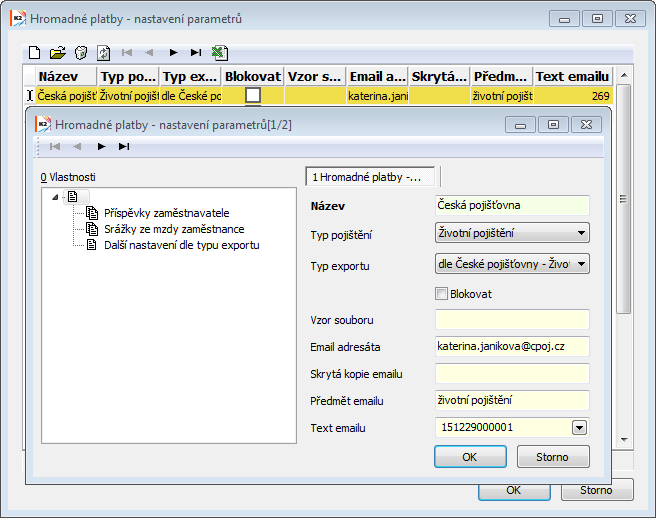The width and height of the screenshot is (656, 518).
Task: Close the outer Hromadné platby window
Action: point(630,19)
